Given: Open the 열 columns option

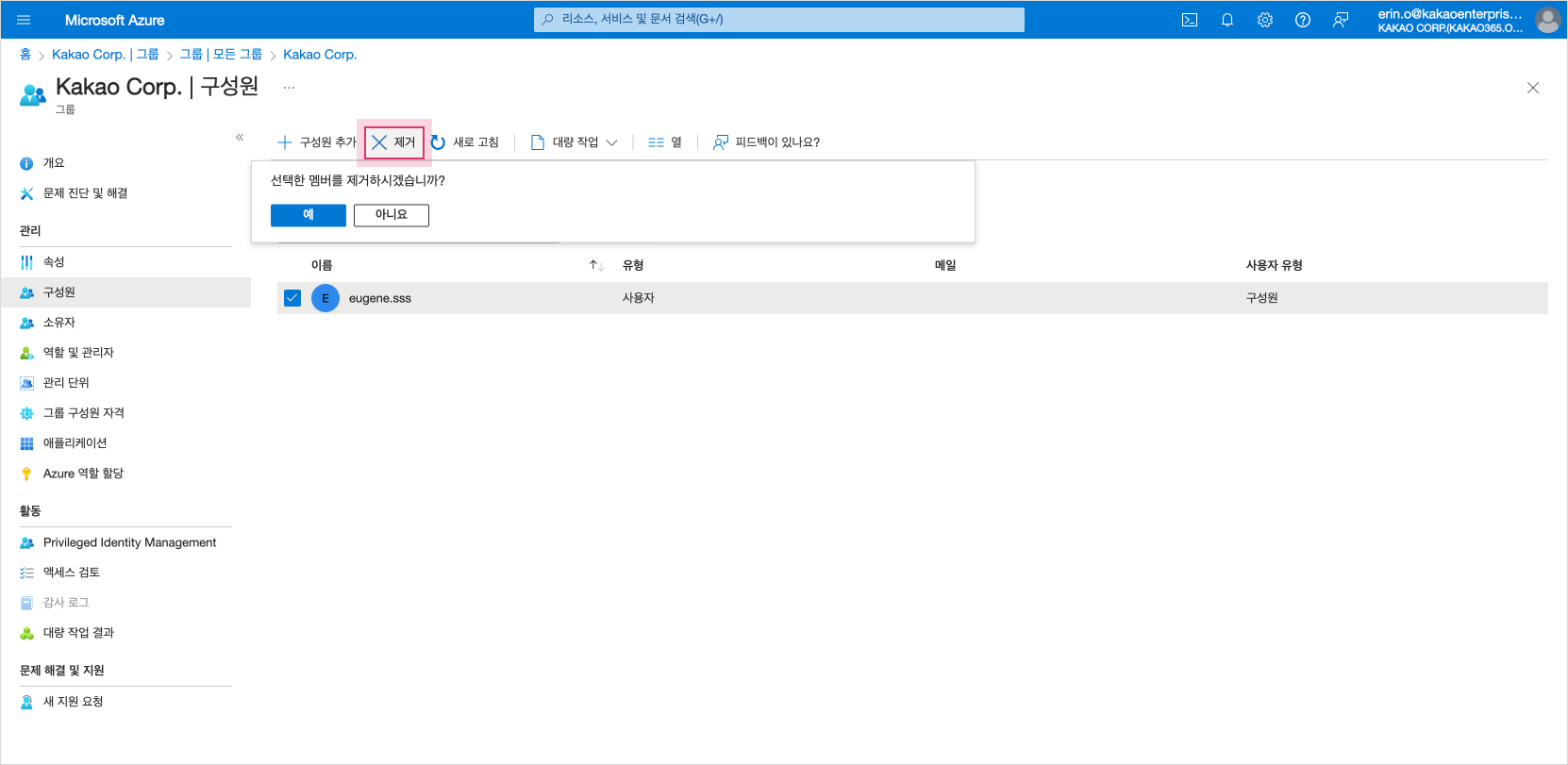Looking at the screenshot, I should coord(665,142).
